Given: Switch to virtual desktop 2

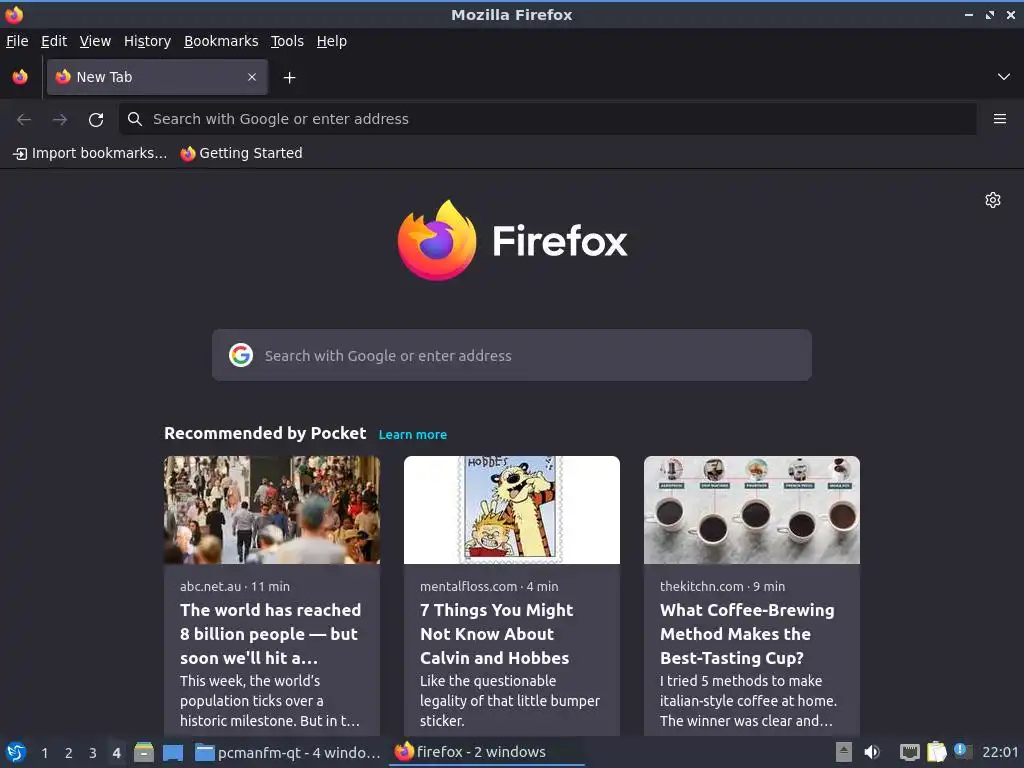Looking at the screenshot, I should tap(69, 753).
